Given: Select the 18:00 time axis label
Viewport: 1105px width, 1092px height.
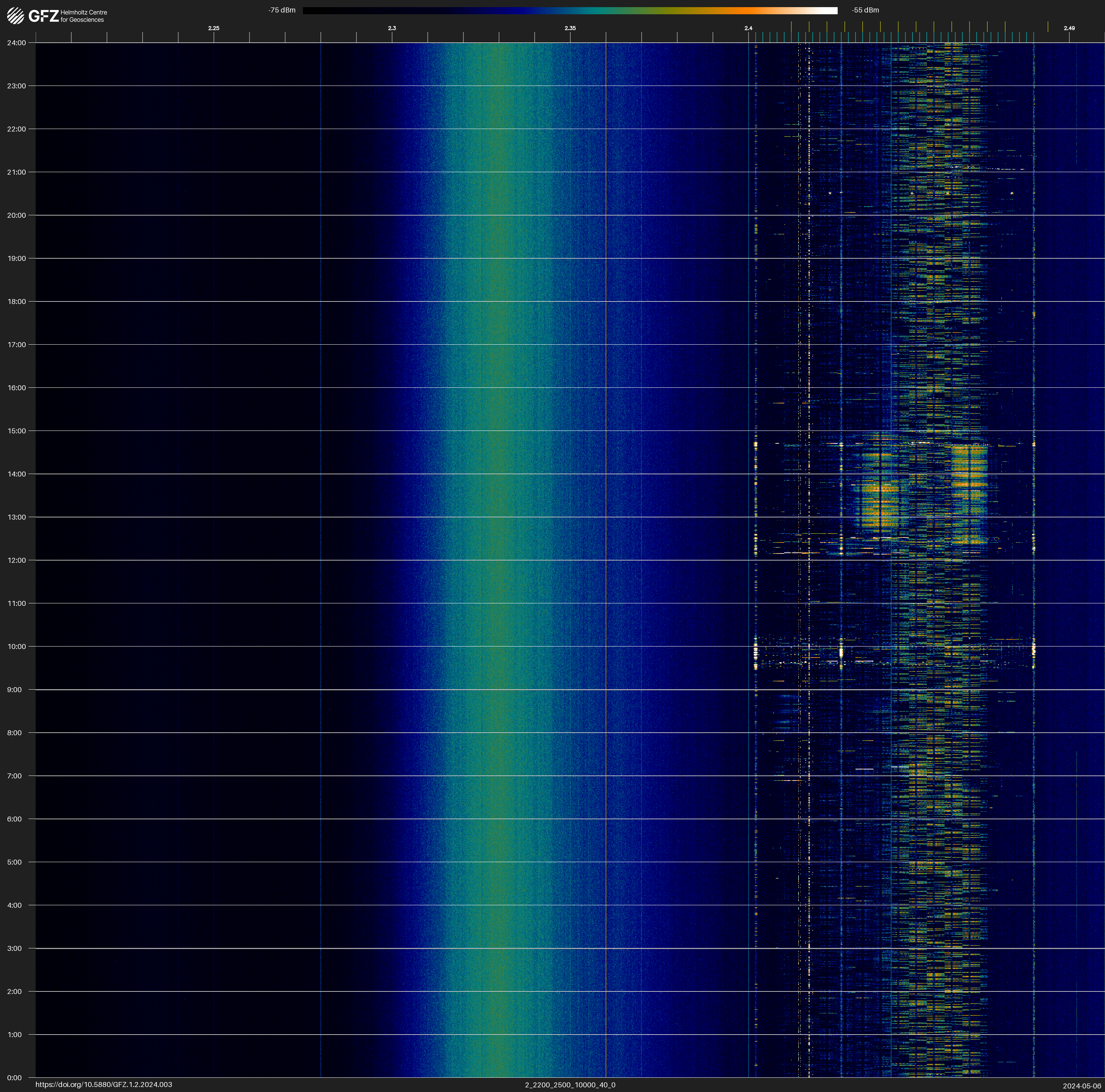Looking at the screenshot, I should 17,301.
